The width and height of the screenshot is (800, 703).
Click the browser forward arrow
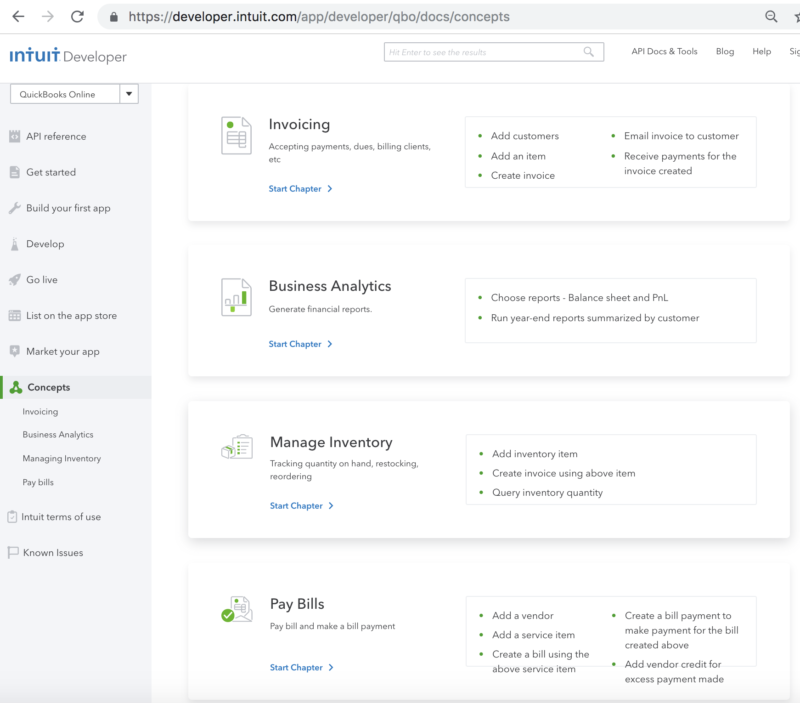coord(47,17)
